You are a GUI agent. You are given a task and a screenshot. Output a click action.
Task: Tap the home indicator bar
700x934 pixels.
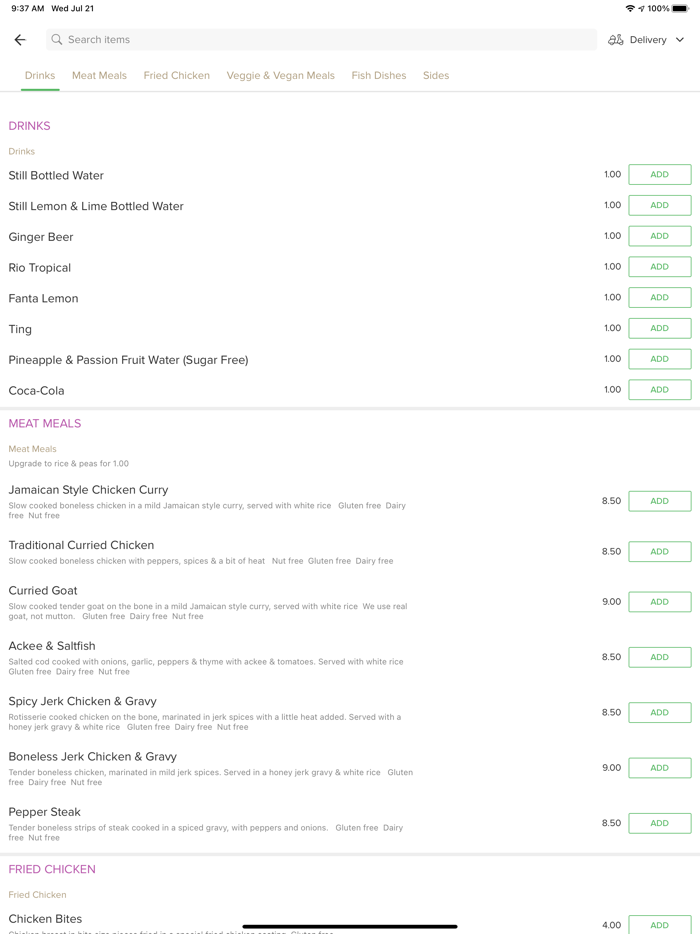click(x=350, y=926)
